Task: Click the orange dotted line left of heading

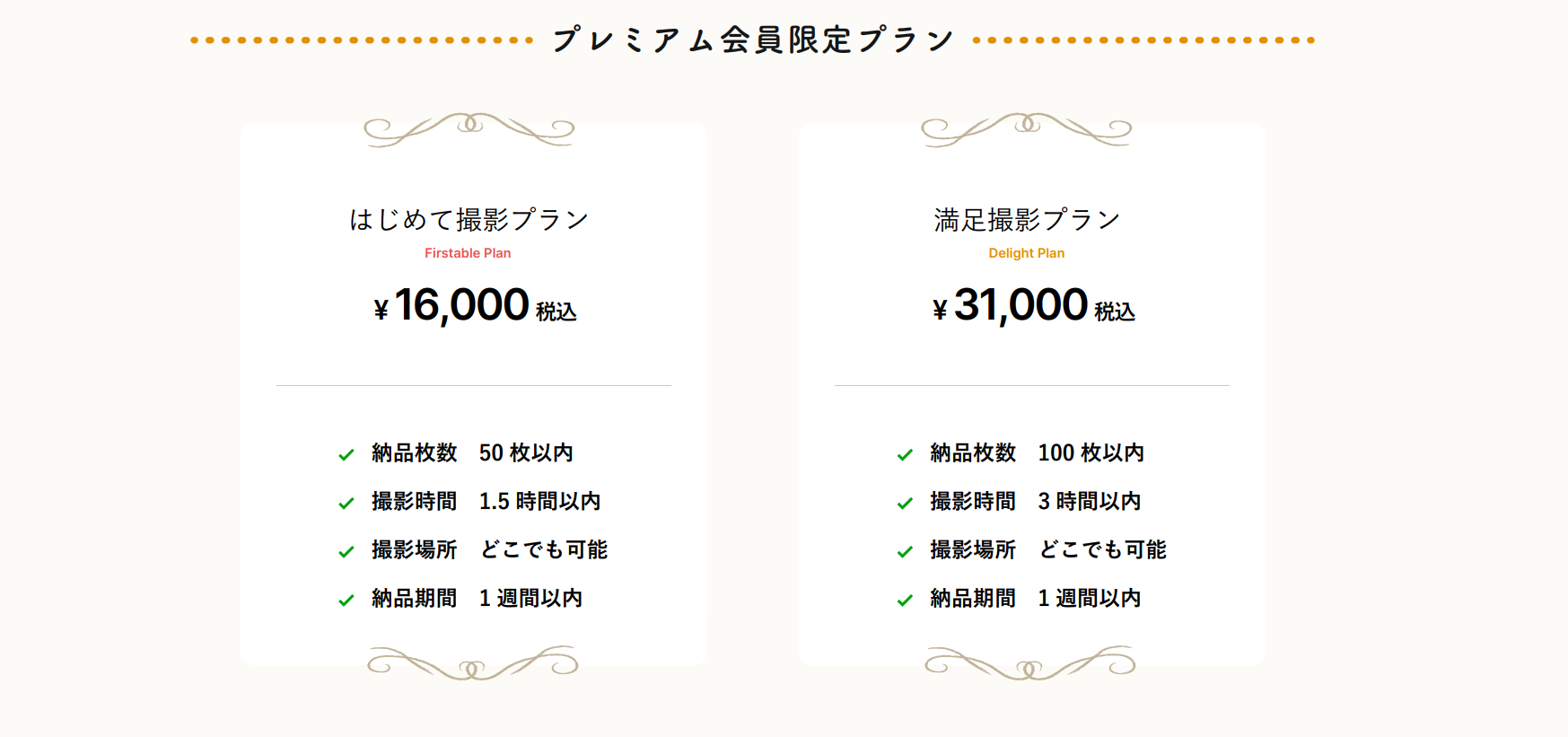Action: pos(362,40)
